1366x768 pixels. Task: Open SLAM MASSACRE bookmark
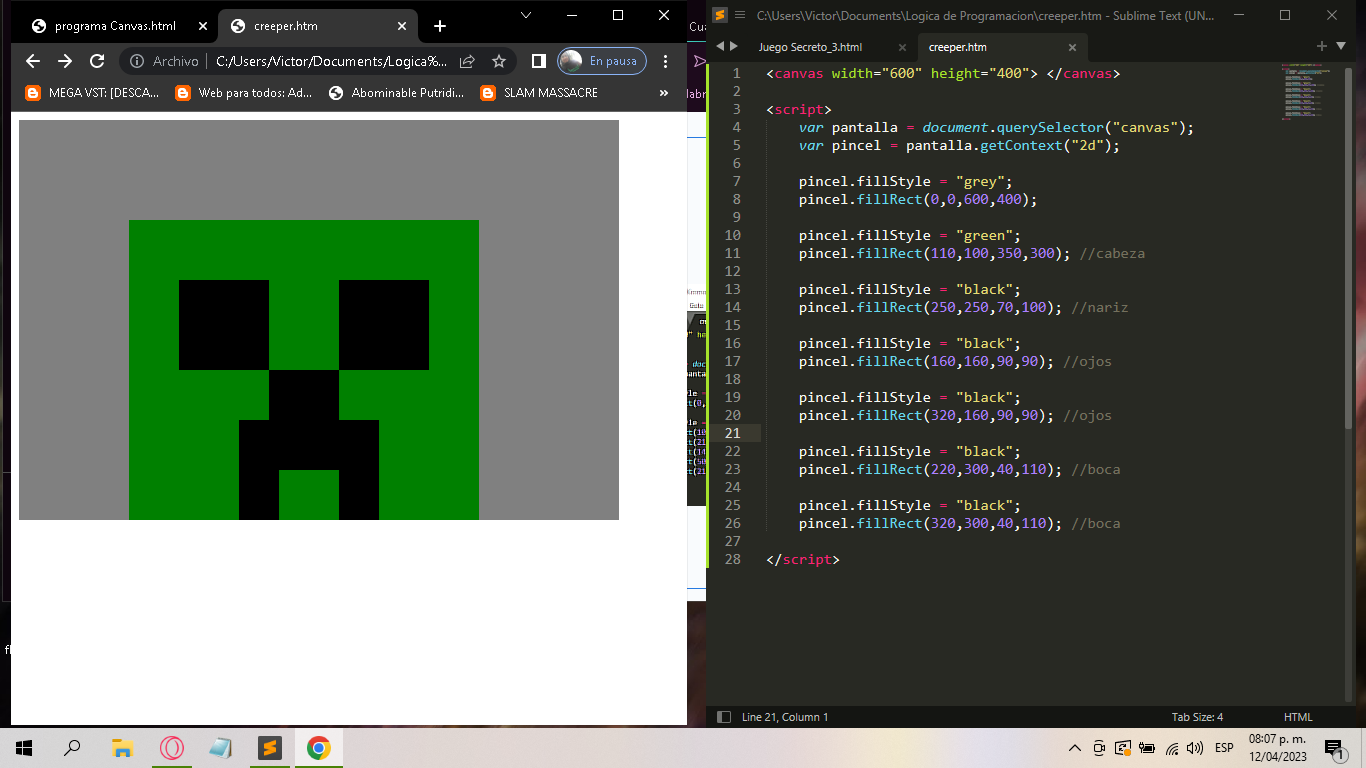click(x=539, y=93)
